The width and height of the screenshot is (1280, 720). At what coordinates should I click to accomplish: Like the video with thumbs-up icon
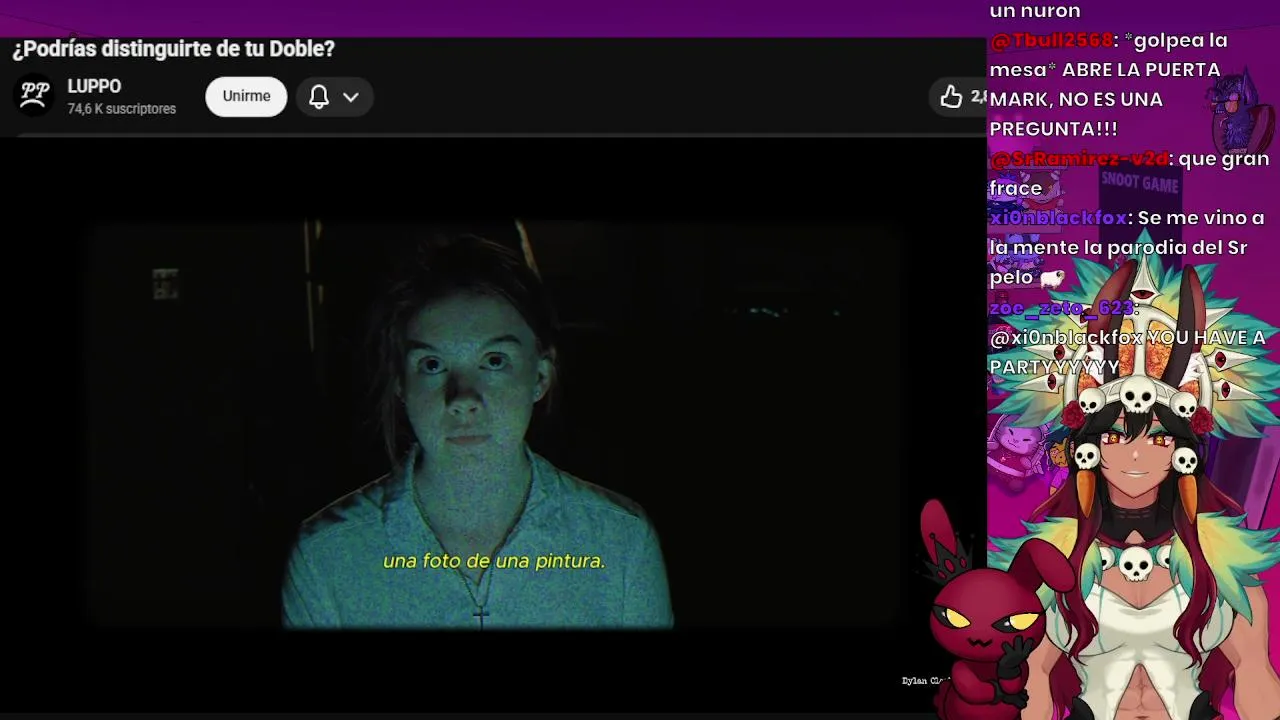click(951, 96)
